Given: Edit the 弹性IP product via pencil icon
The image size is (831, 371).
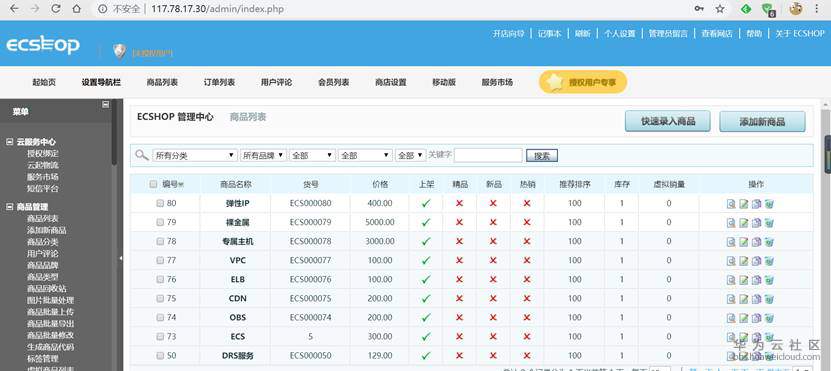Looking at the screenshot, I should click(x=744, y=204).
